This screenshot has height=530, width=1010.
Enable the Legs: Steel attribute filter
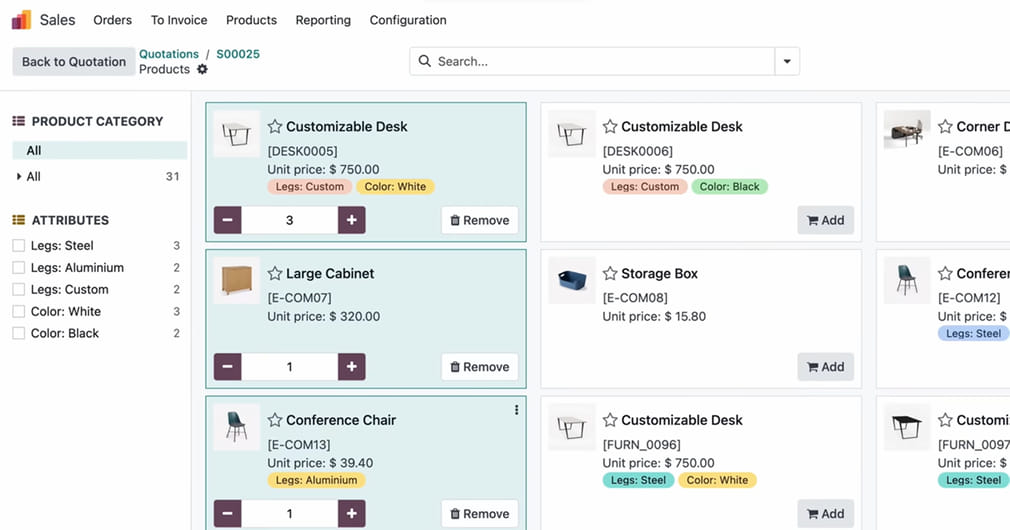(x=18, y=246)
